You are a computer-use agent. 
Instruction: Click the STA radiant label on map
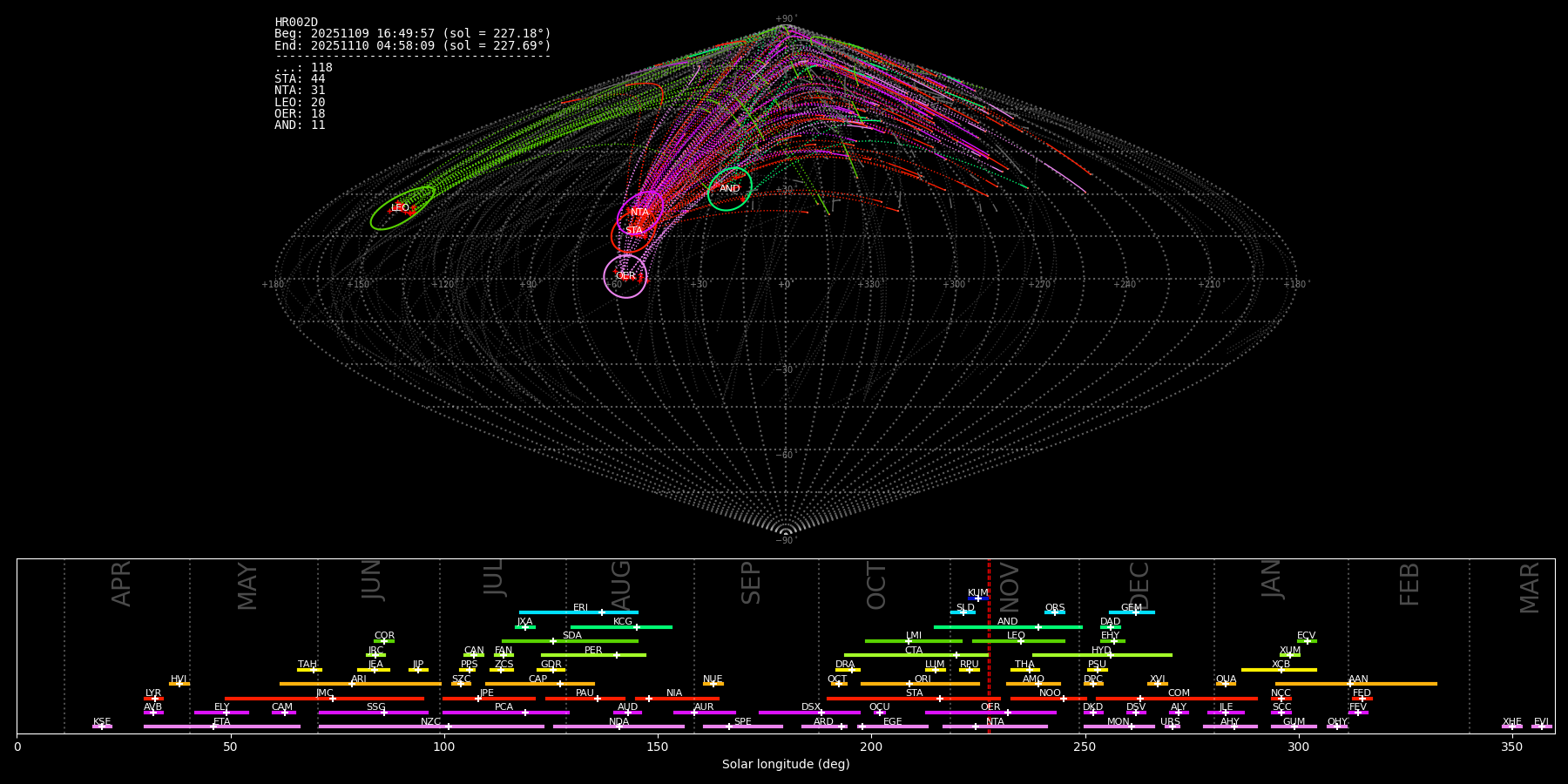[633, 231]
